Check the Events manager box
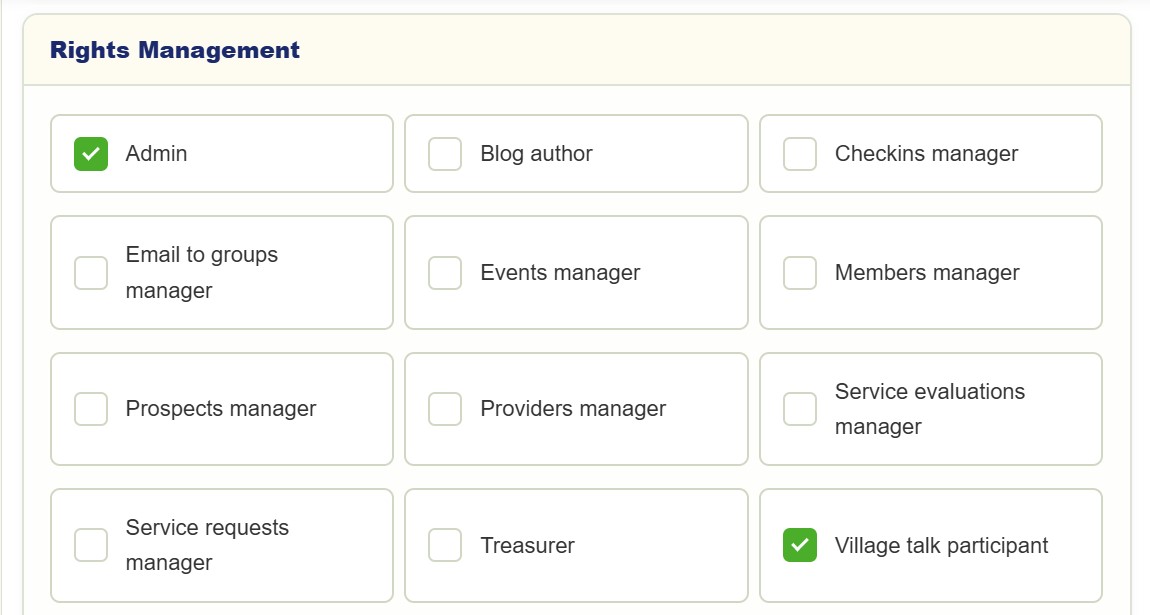The image size is (1150, 615). [445, 273]
